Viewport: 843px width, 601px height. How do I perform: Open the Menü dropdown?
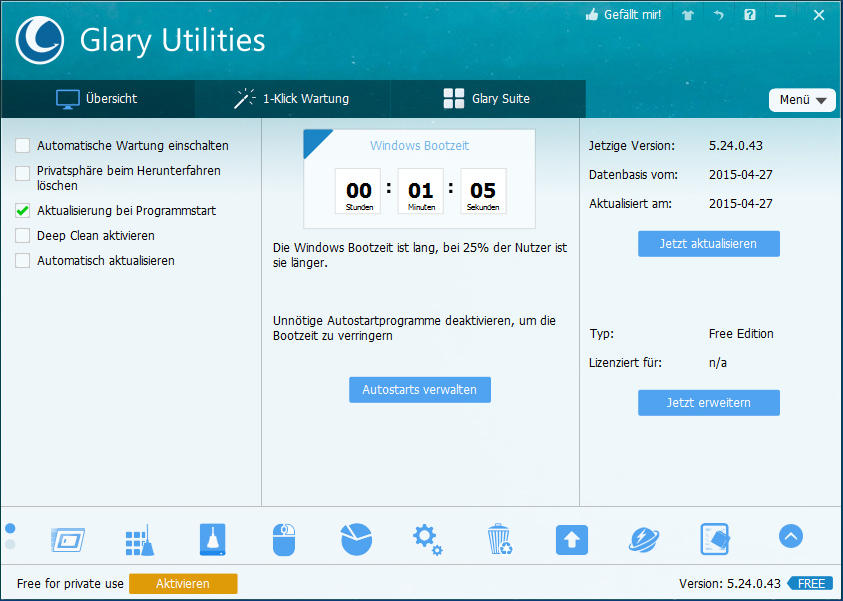802,100
